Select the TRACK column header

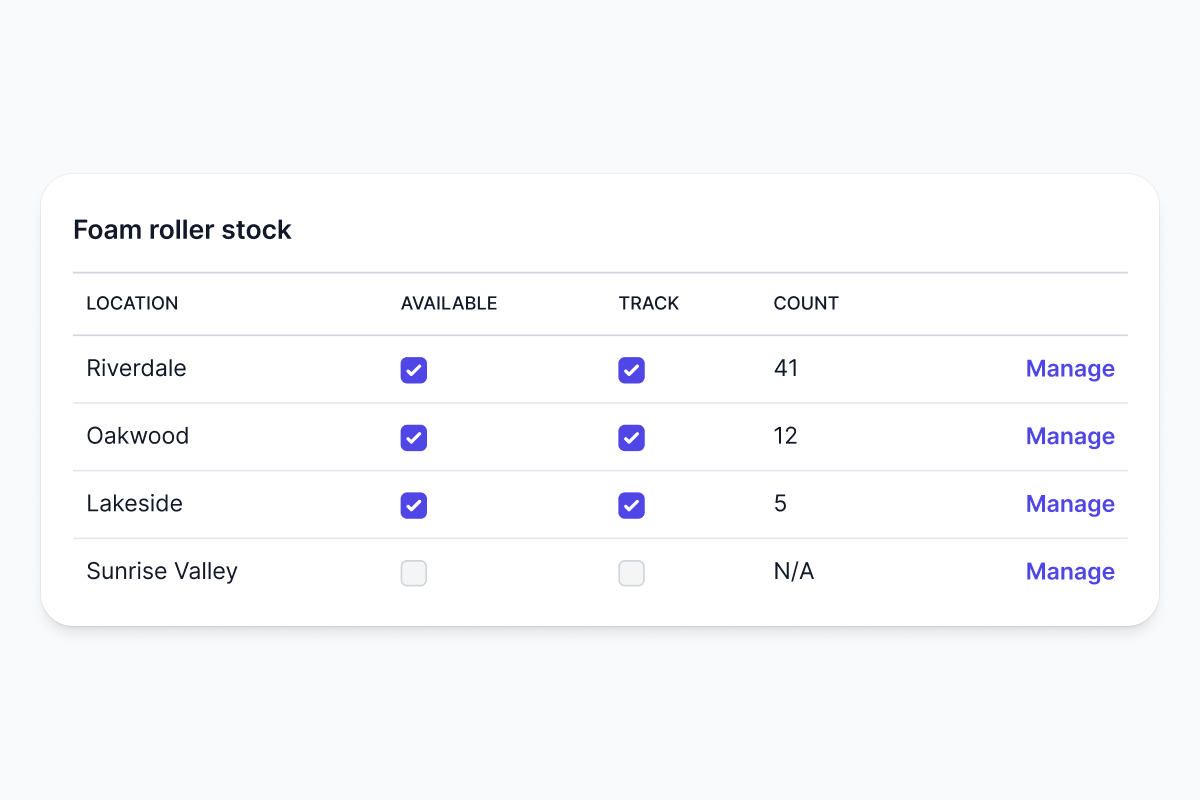pos(648,303)
